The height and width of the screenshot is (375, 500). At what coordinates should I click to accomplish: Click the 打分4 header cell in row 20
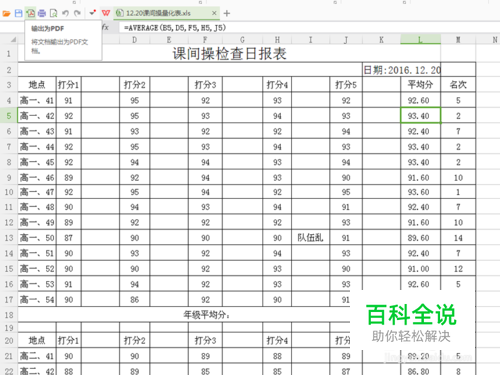click(277, 340)
